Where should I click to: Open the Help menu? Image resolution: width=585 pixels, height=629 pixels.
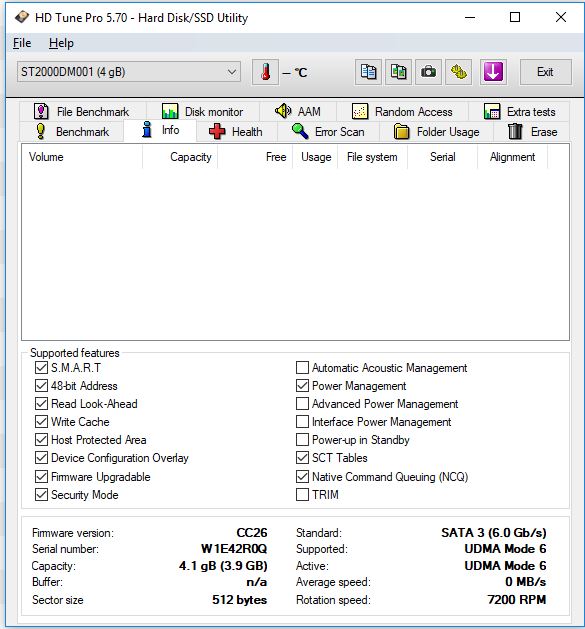tap(61, 43)
